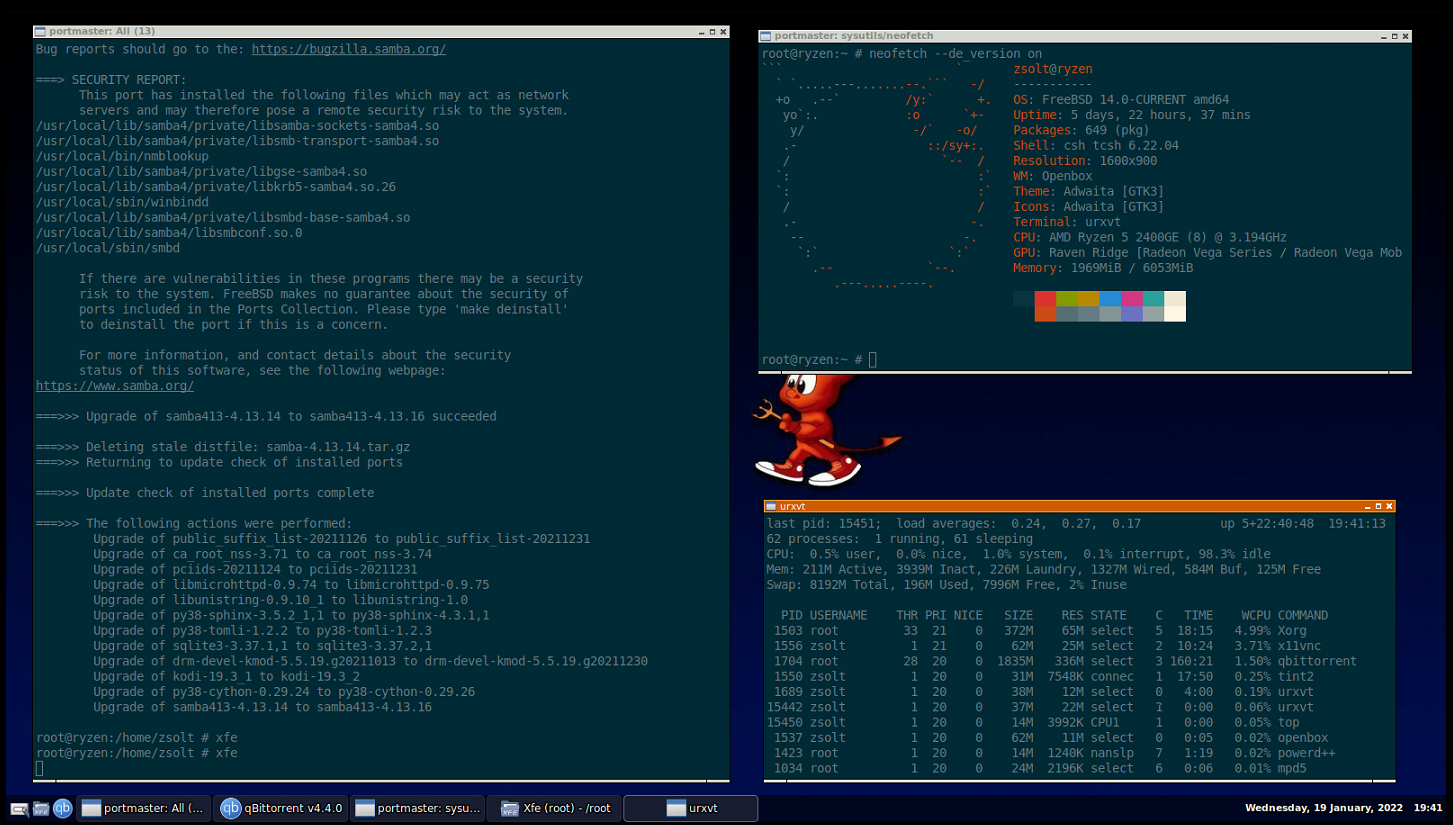Click the 'OS: FreeBSD 14.0-CURRENT amd64' line
Viewport: 1453px width, 825px height.
(1121, 100)
